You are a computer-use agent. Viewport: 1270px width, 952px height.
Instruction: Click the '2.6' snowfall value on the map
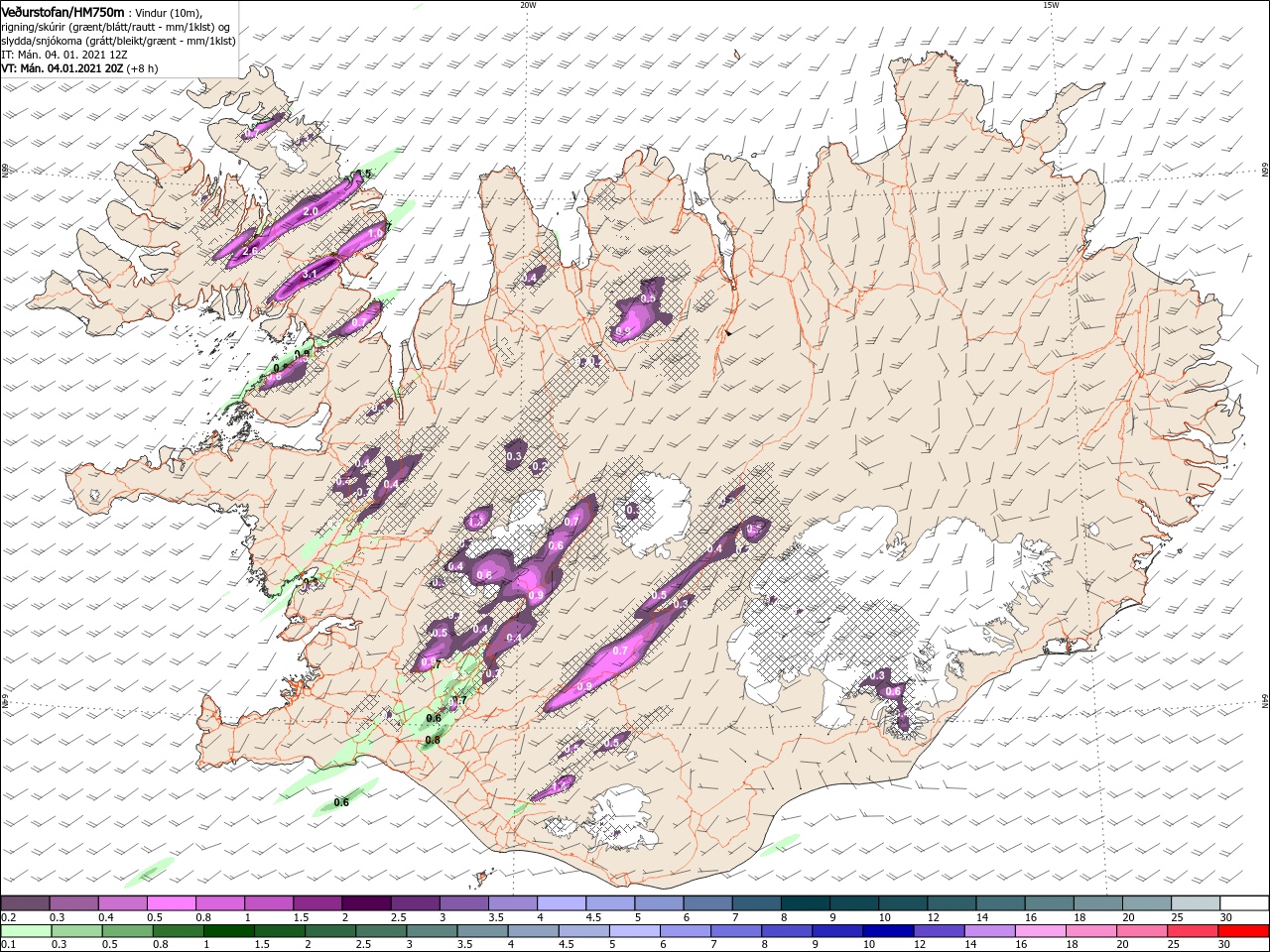250,252
